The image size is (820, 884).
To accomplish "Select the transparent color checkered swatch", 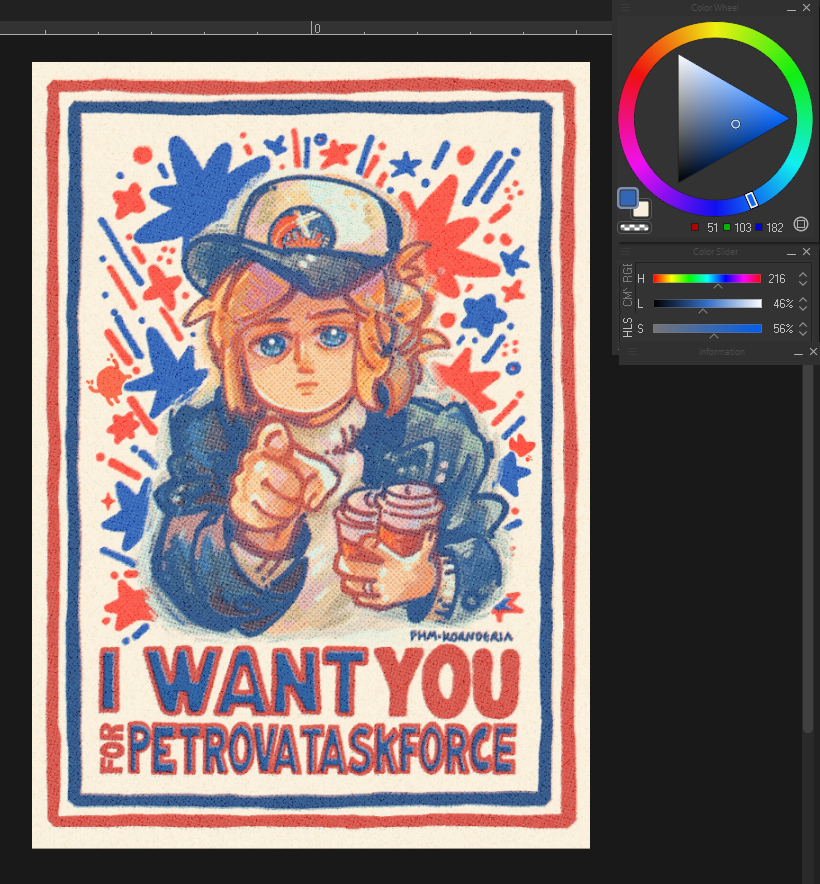I will (x=634, y=228).
